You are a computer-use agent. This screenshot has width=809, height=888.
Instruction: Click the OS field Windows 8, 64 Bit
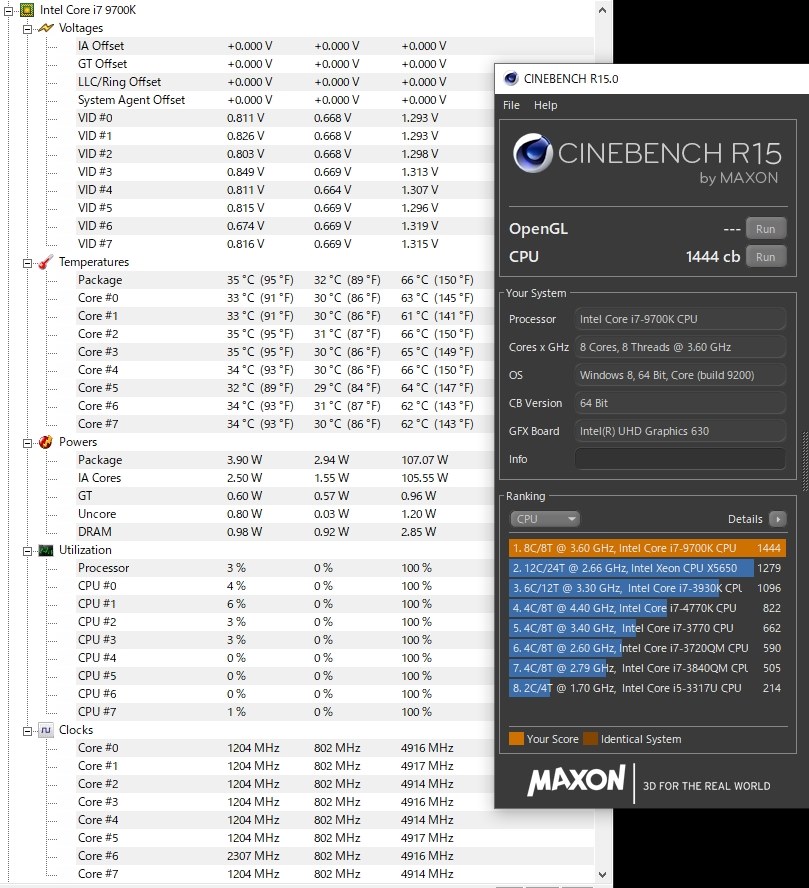tap(680, 375)
